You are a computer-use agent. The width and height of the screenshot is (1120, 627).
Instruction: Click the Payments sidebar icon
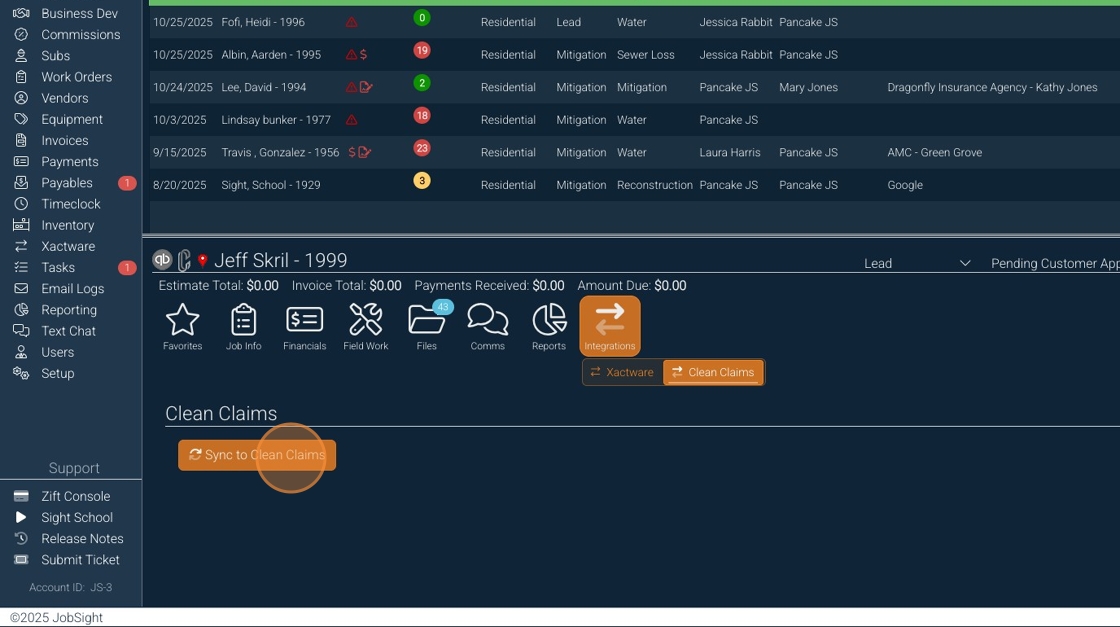click(x=21, y=161)
